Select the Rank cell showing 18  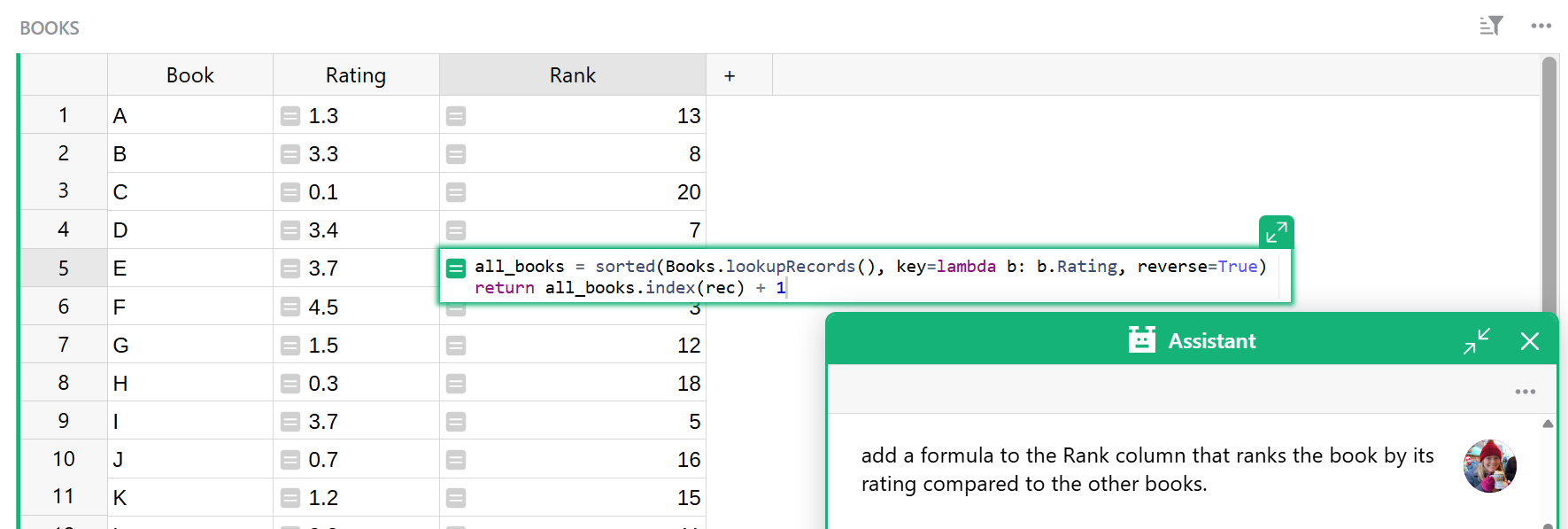point(573,383)
